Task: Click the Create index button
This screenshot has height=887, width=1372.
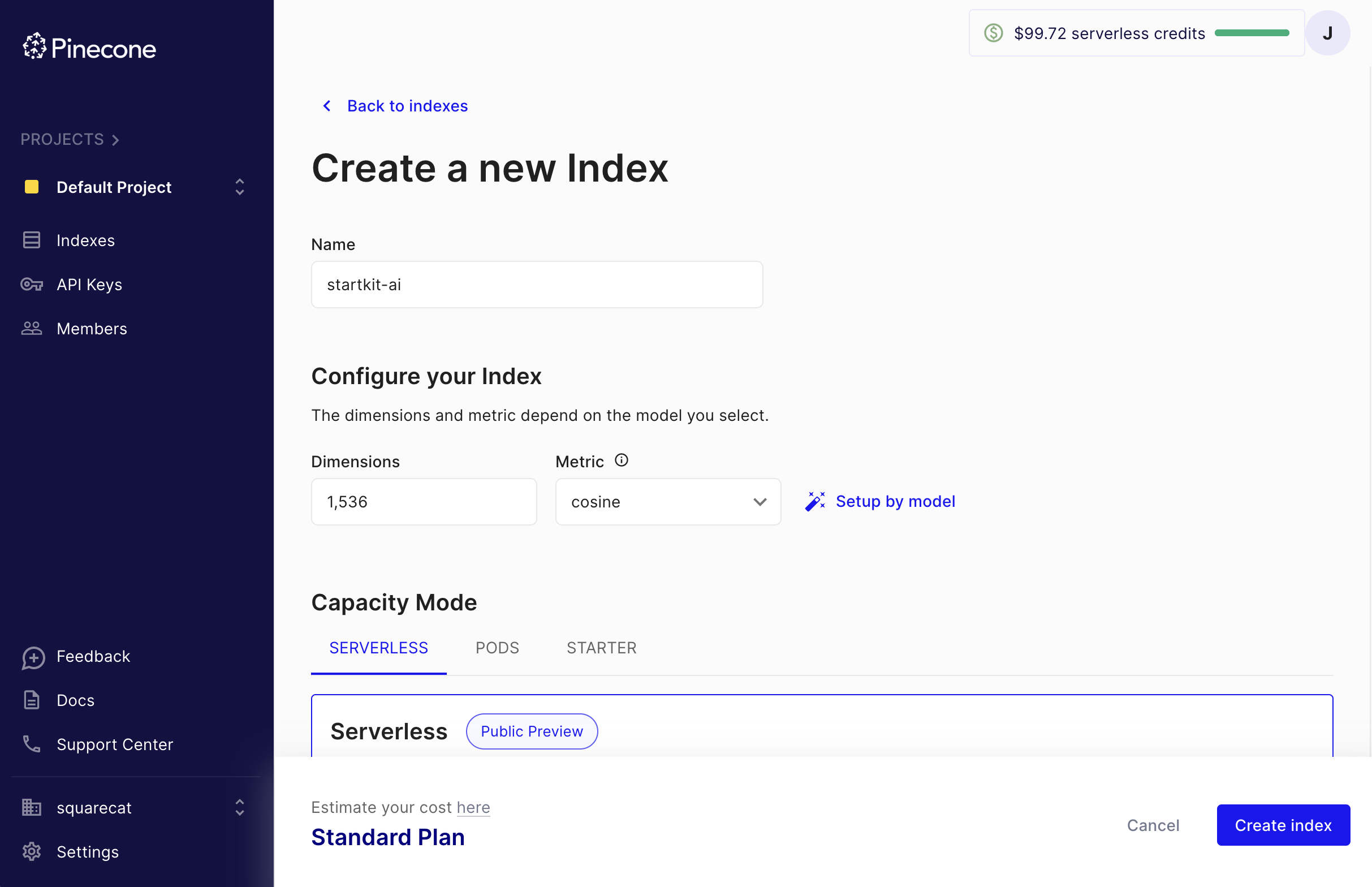Action: point(1283,825)
